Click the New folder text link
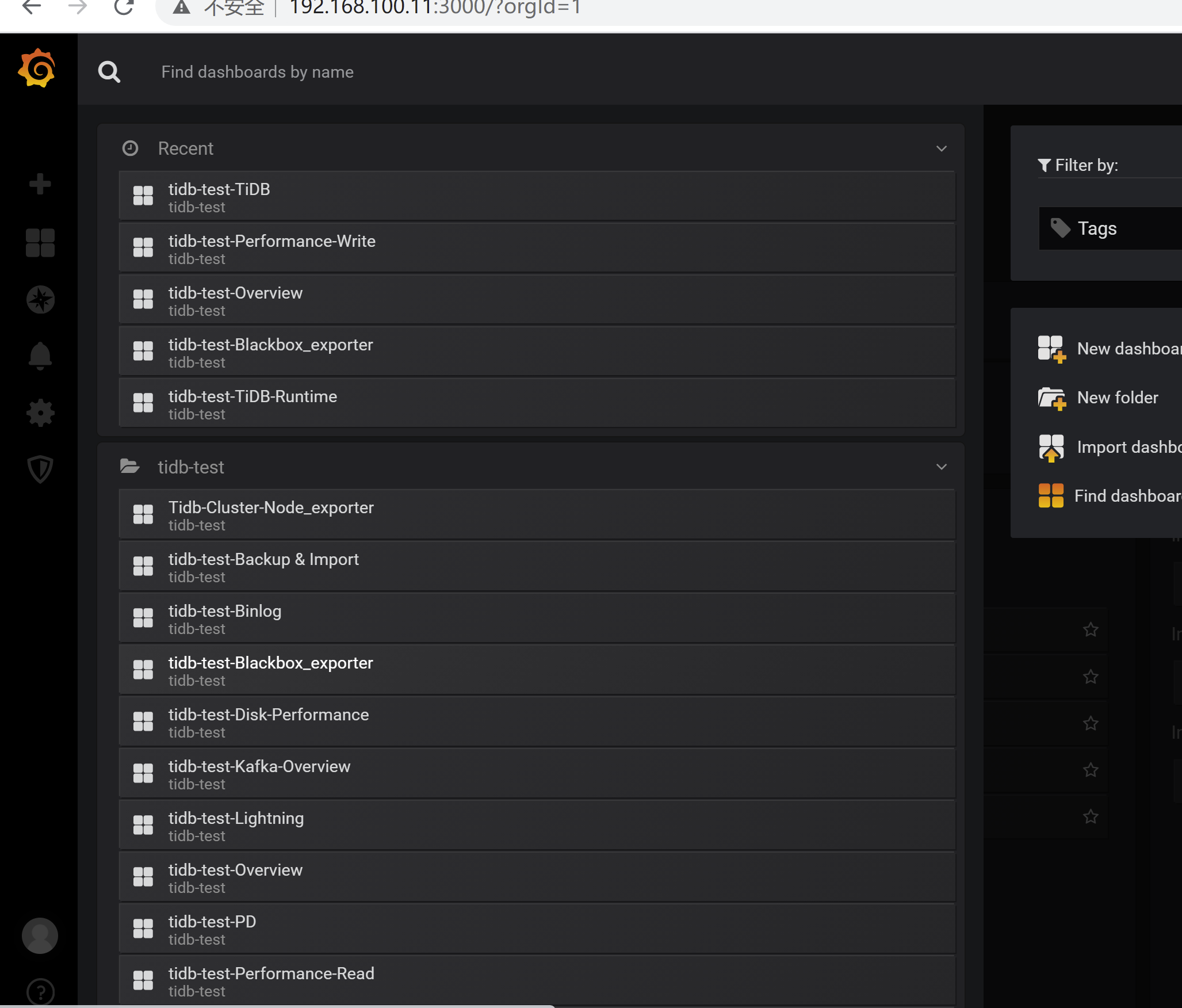The image size is (1182, 1008). coord(1118,398)
